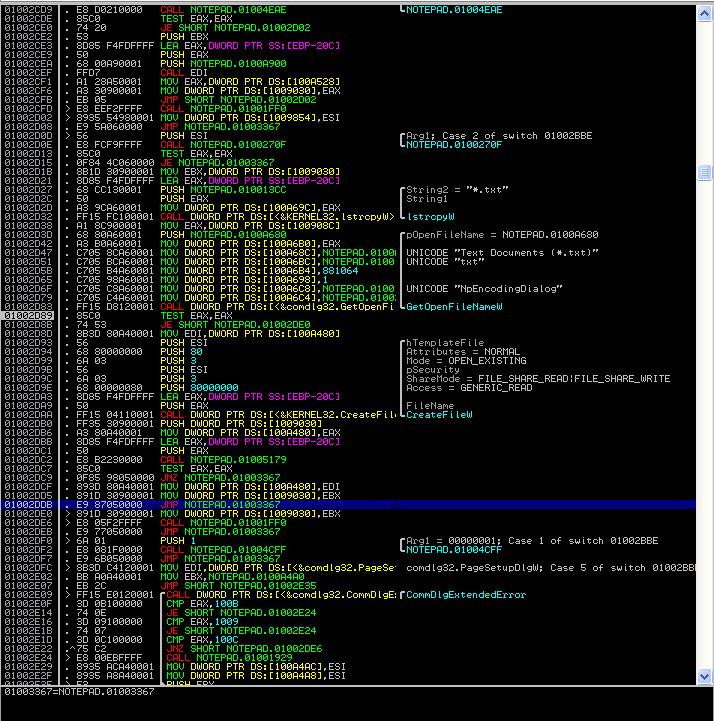
Task: Select the UNICODE "Text Documents (*.txt)" comment
Action: [x=502, y=252]
